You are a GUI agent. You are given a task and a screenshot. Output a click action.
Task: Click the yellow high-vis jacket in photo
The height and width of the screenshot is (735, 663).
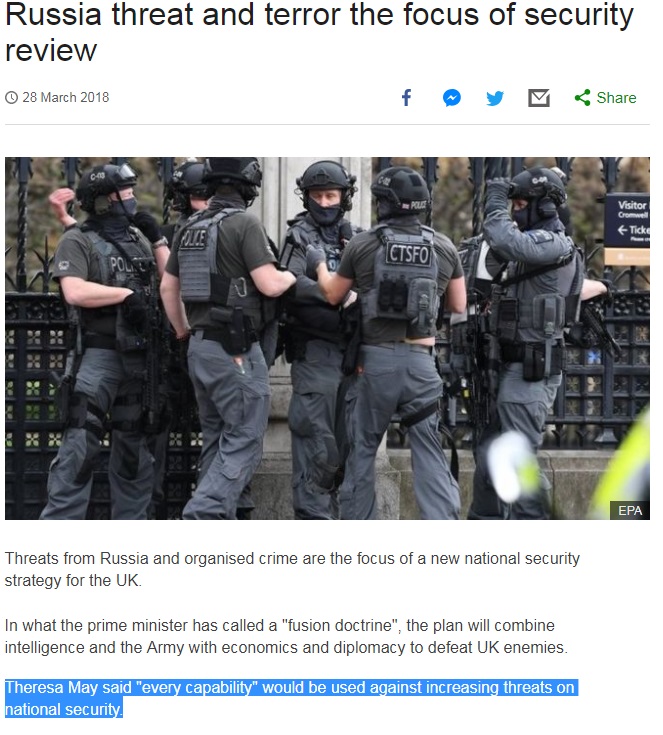pyautogui.click(x=624, y=469)
